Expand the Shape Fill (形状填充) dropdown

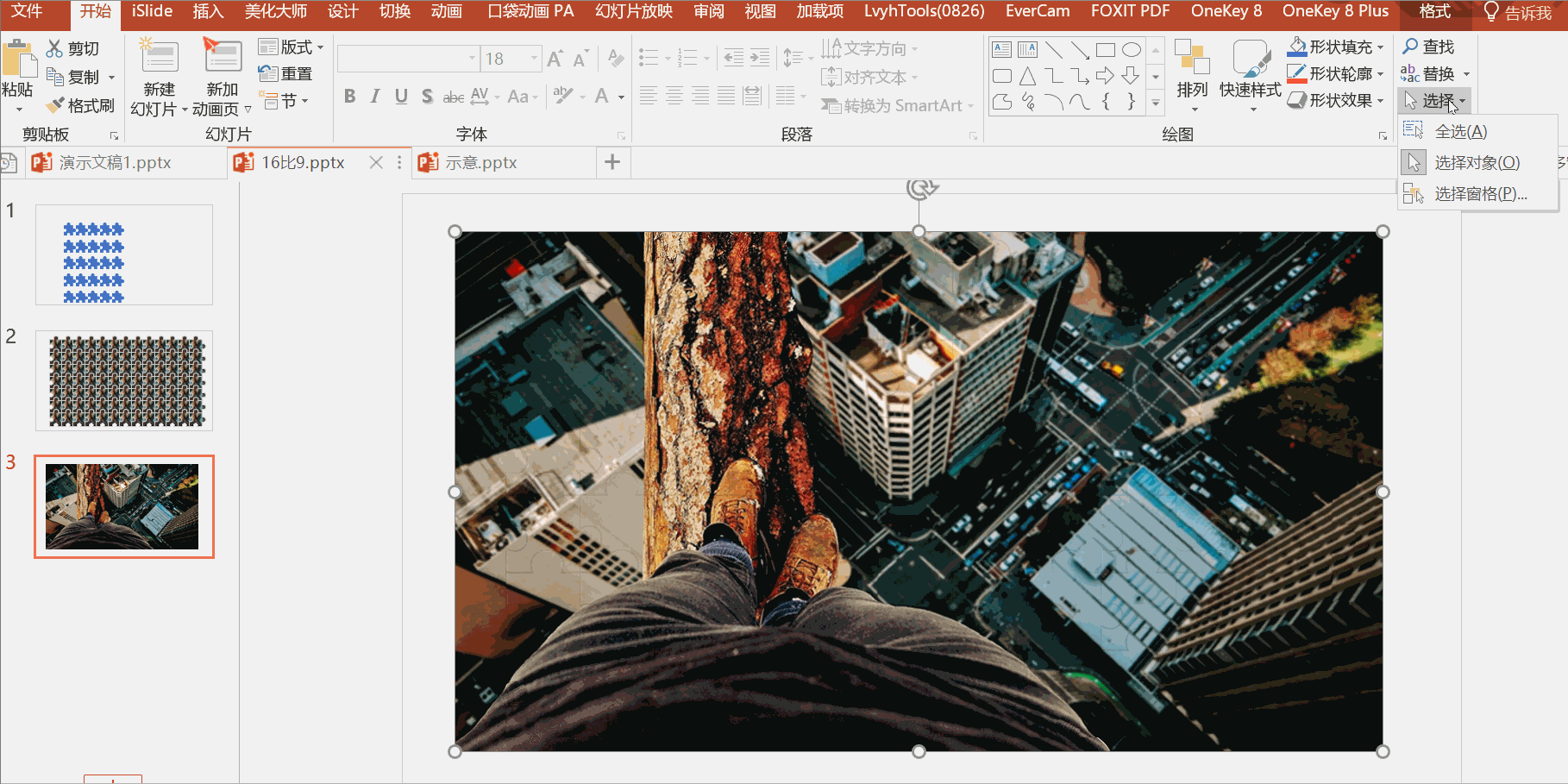(1381, 47)
